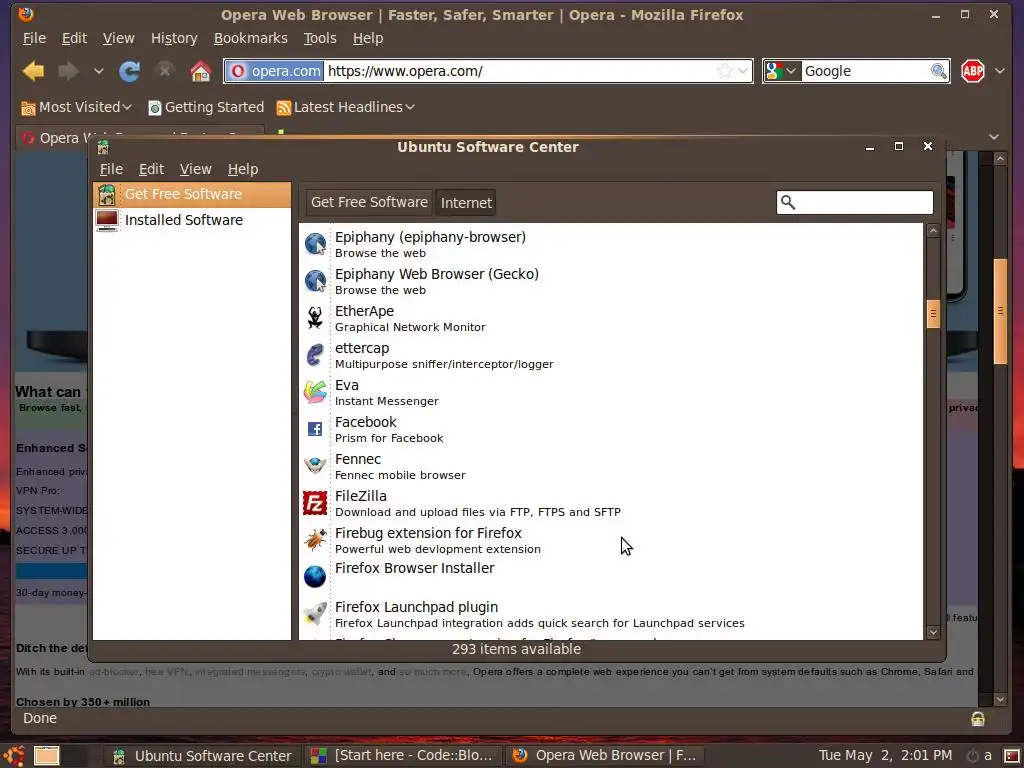Open Firefox Tools menu

point(319,39)
